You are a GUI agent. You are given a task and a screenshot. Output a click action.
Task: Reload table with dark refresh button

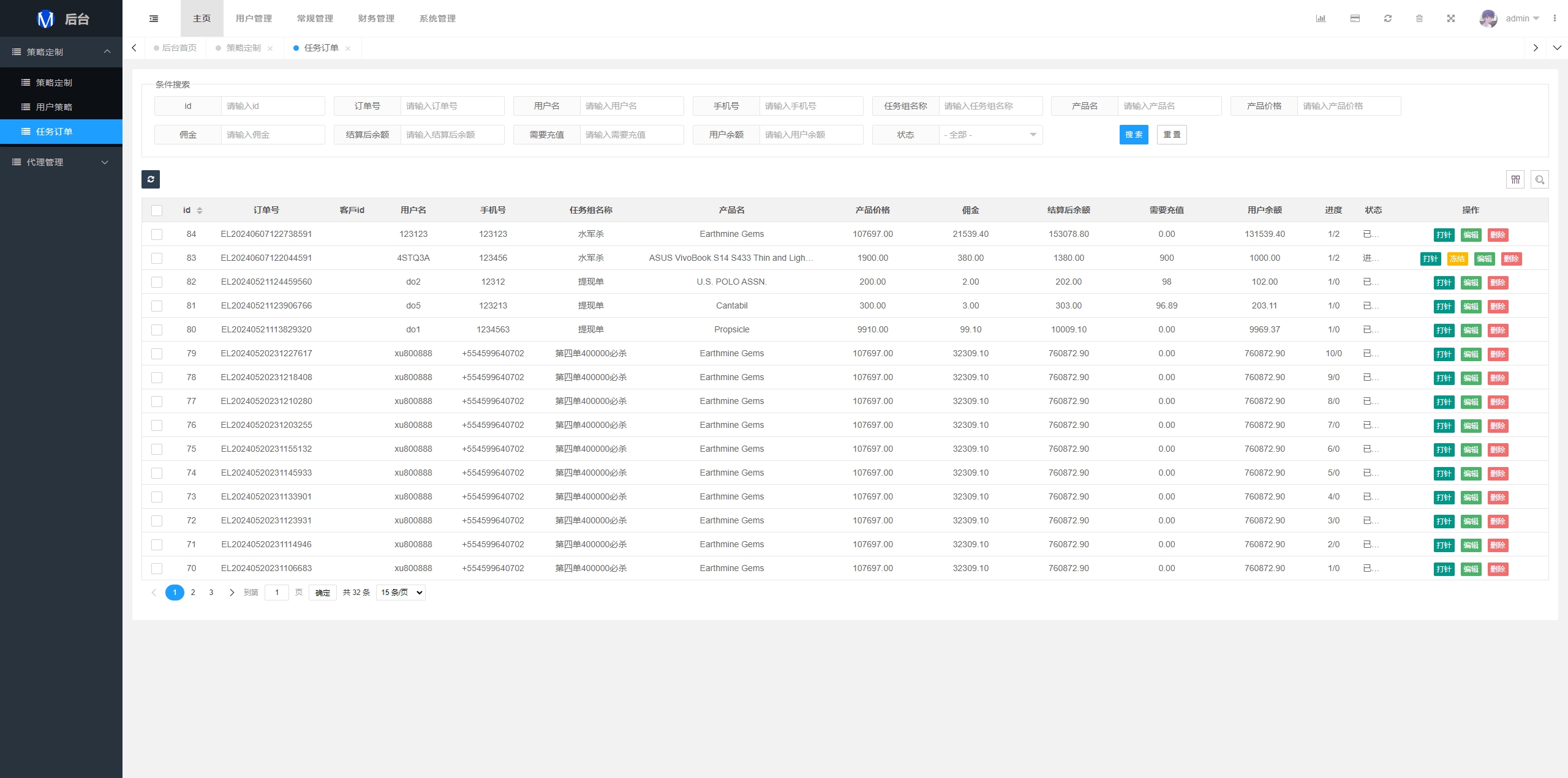click(151, 179)
